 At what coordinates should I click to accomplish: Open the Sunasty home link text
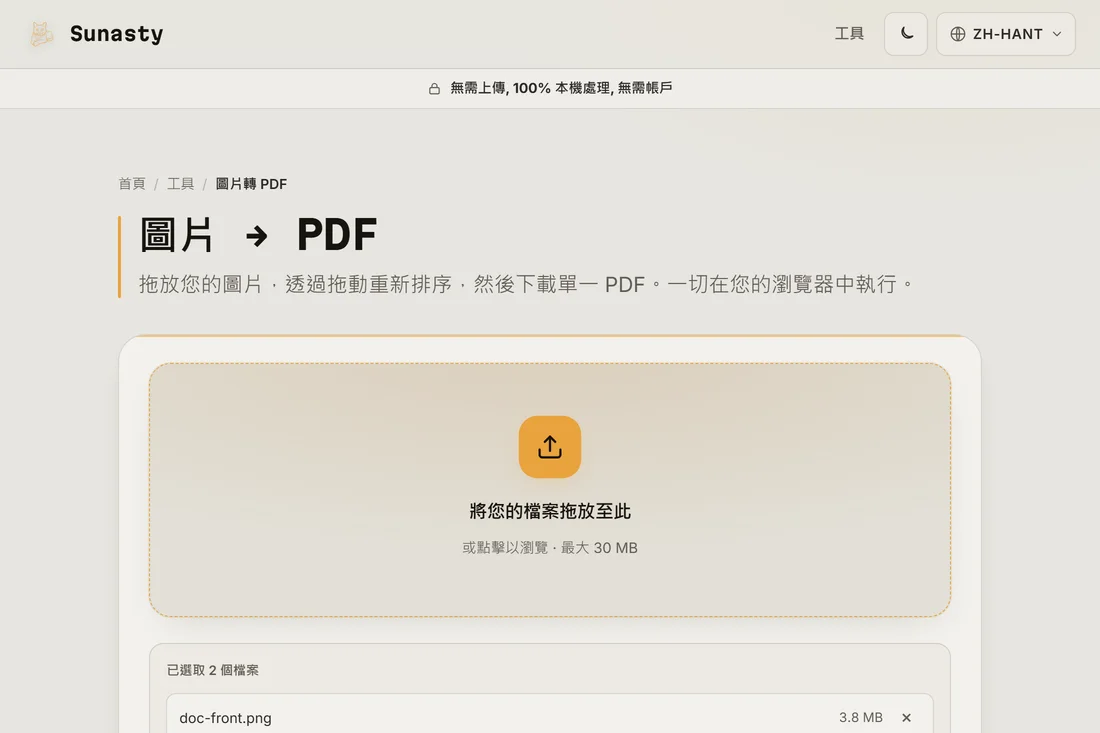pyautogui.click(x=116, y=34)
